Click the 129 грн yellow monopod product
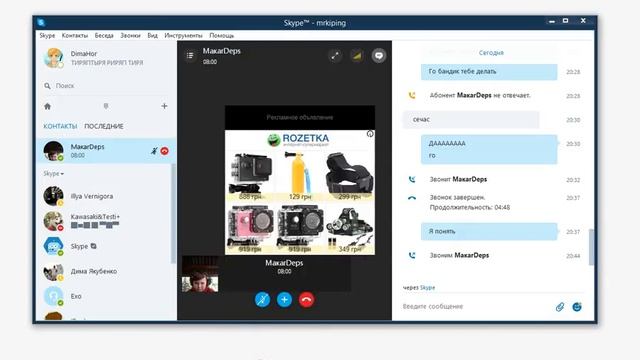The image size is (640, 360). (x=300, y=176)
